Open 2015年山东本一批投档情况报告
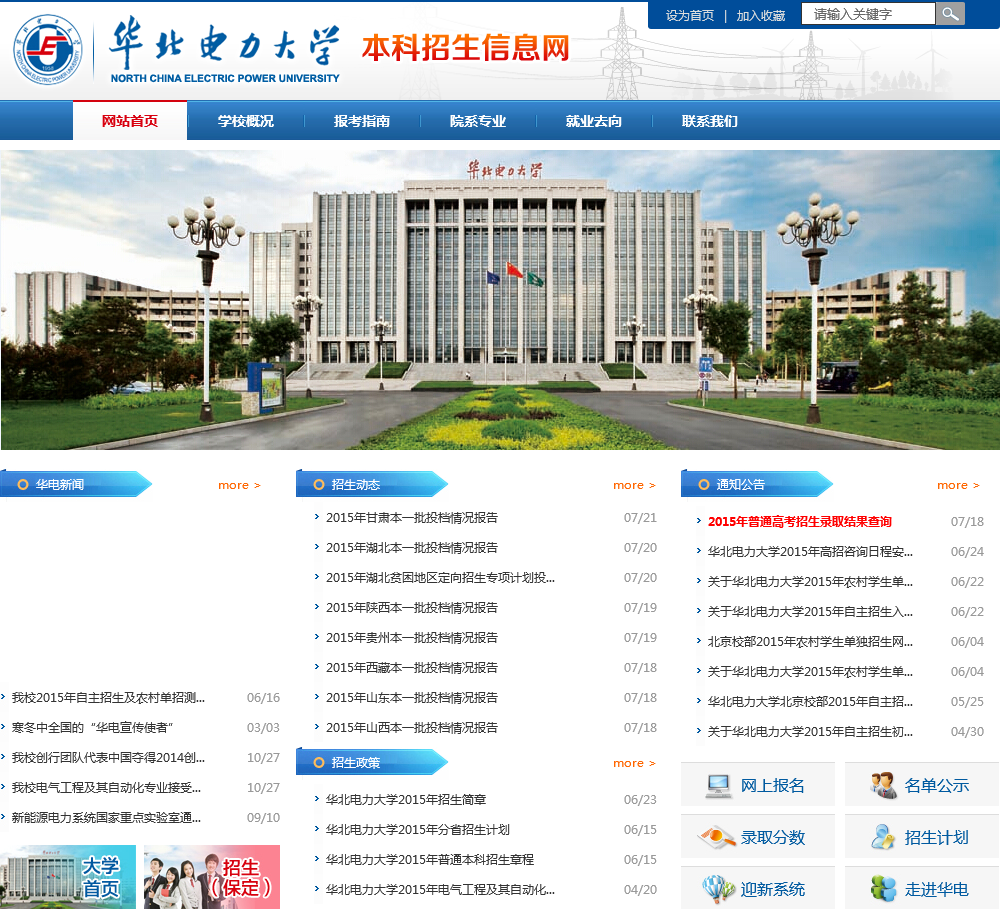 click(x=411, y=697)
